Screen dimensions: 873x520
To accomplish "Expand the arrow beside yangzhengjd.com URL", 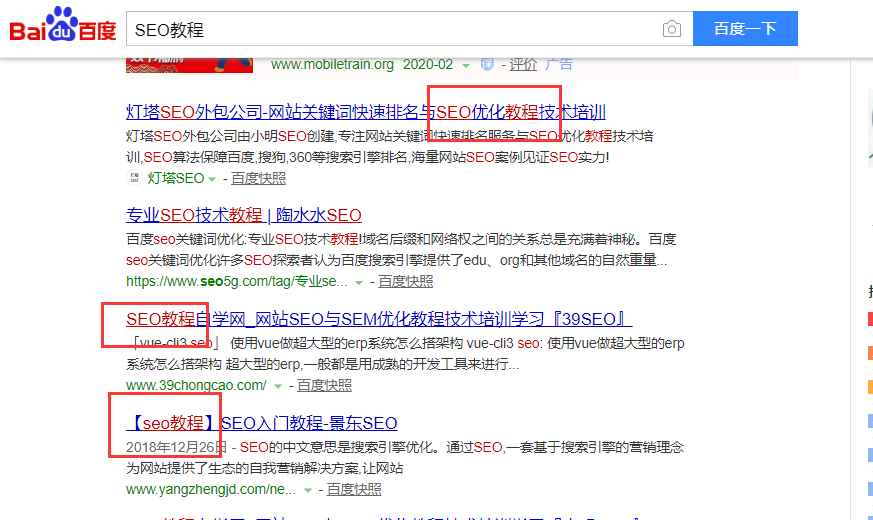I will pos(307,490).
